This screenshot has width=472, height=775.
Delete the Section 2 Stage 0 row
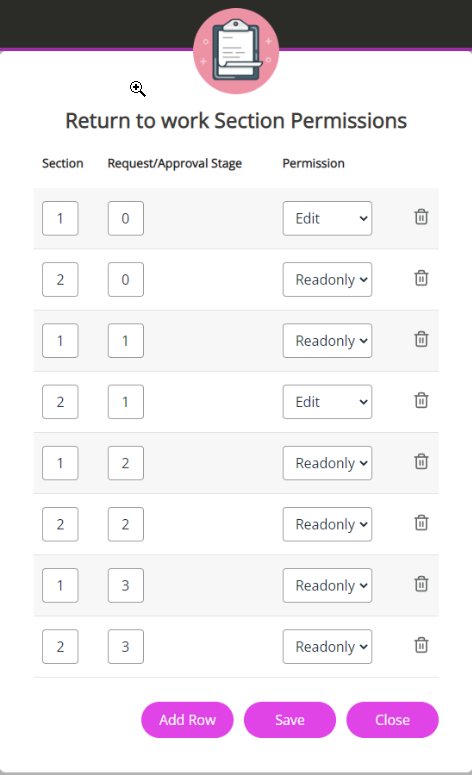point(421,278)
